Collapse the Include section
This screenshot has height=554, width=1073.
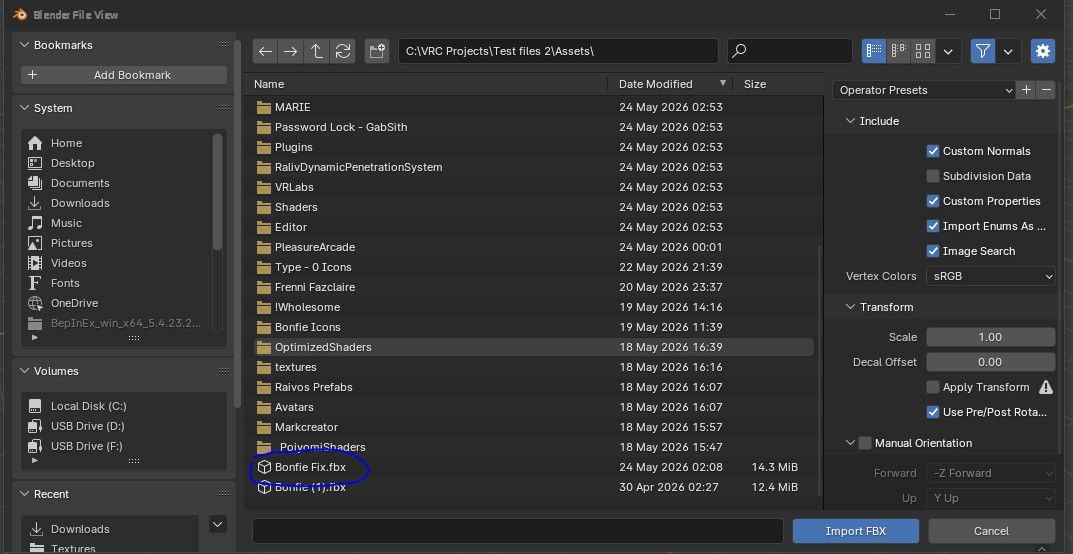tap(851, 121)
